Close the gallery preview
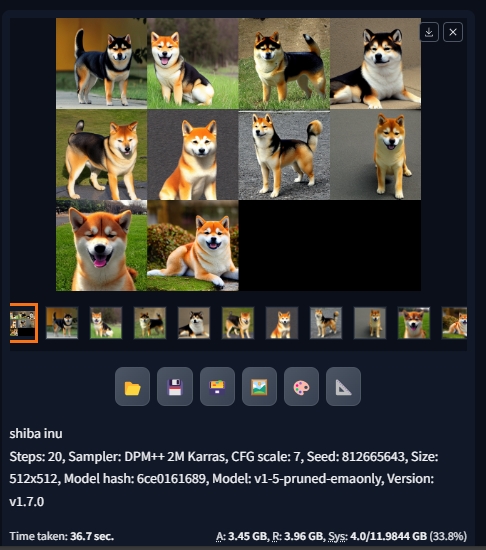The image size is (486, 550). (453, 32)
